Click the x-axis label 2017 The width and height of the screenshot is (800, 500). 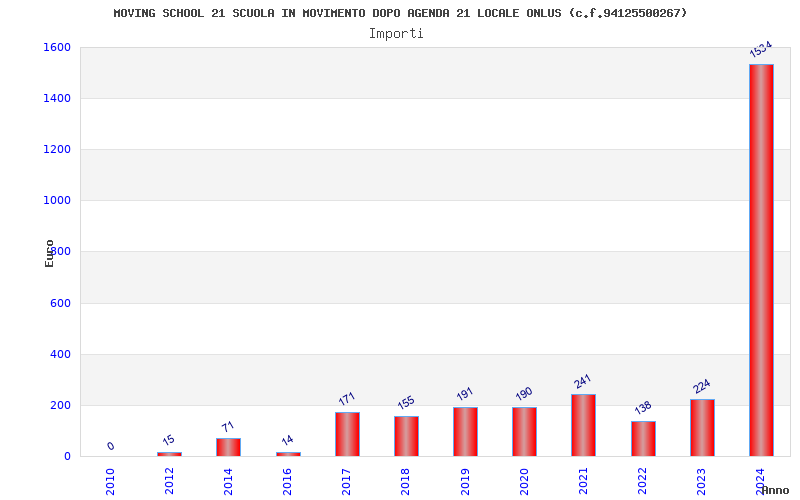tap(346, 481)
